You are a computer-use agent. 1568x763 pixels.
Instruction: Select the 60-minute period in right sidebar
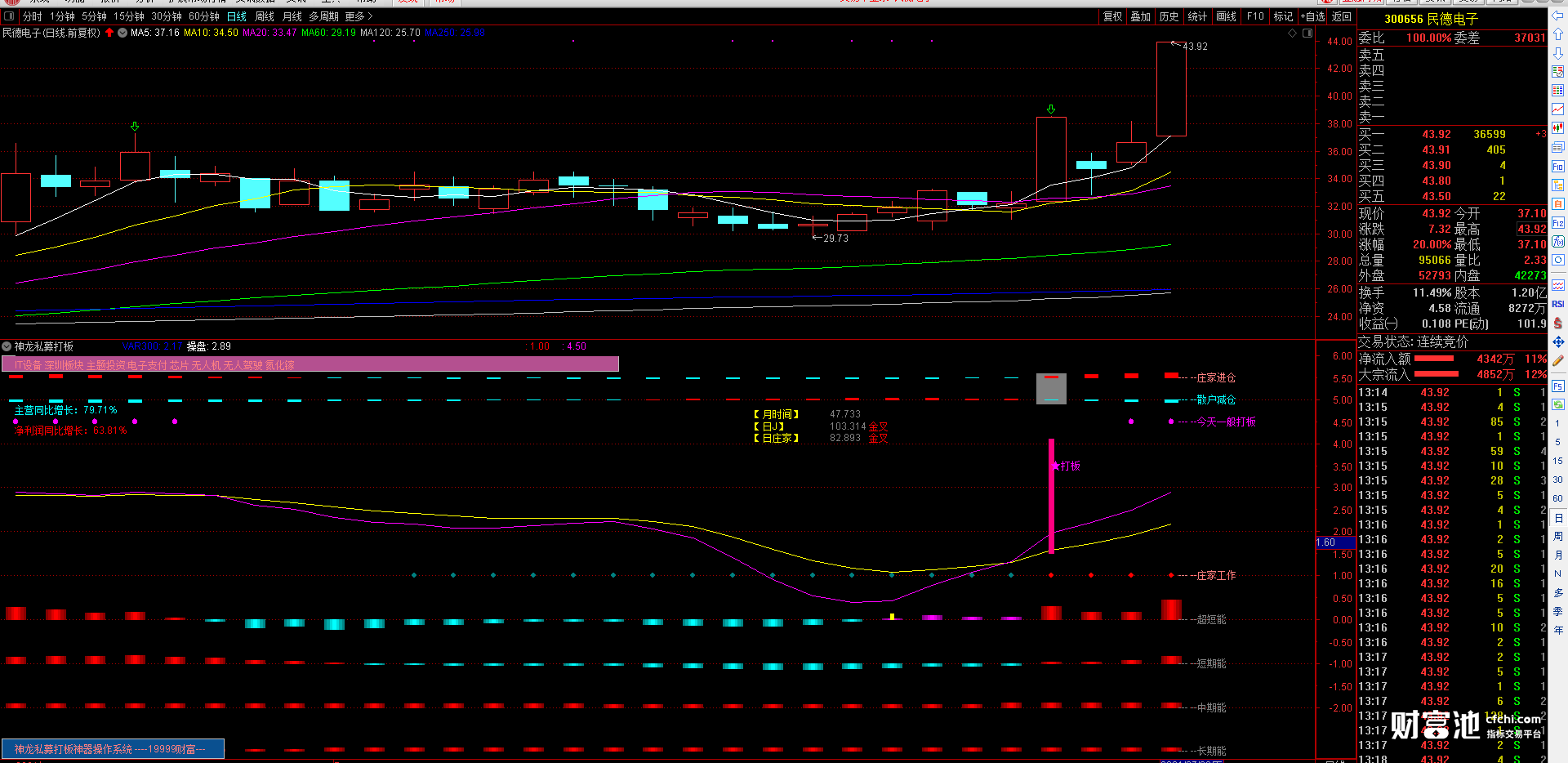1557,498
